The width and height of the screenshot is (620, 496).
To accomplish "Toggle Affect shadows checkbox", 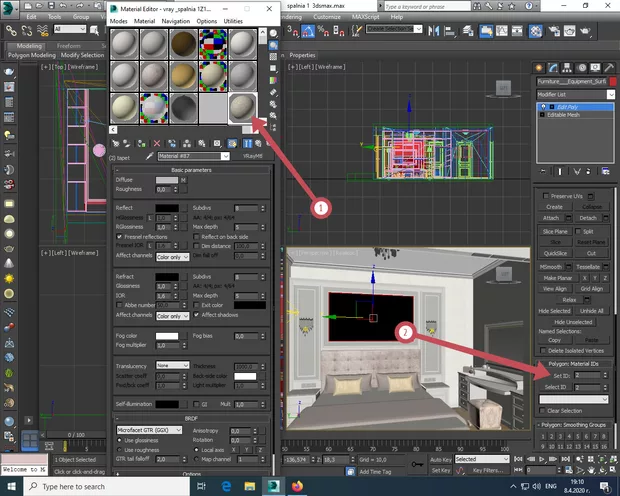I will pos(197,314).
